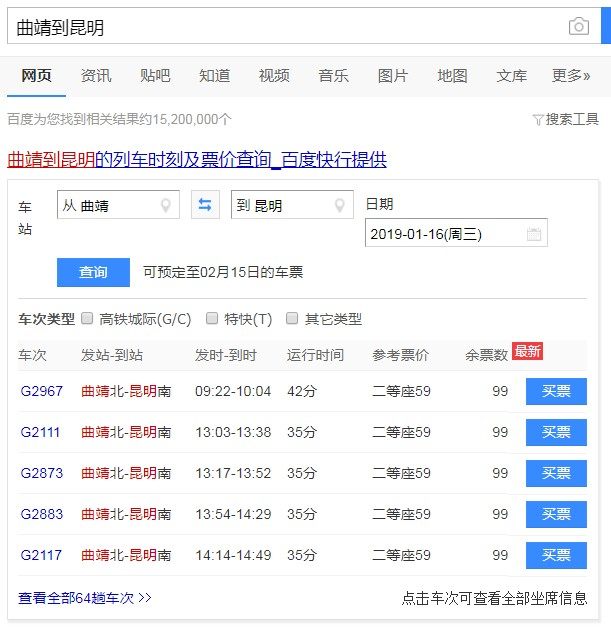This screenshot has height=629, width=611.
Task: Click the 42分 duration cell
Action: [302, 391]
